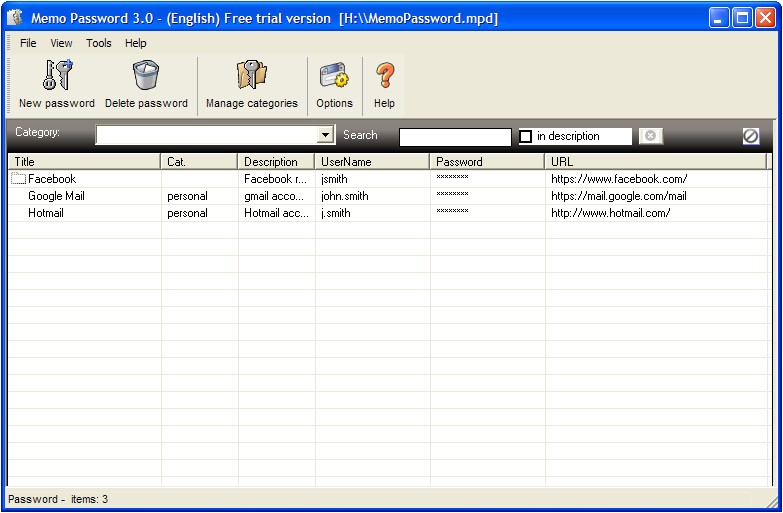Sort by the Password column header
This screenshot has width=783, height=513.
click(x=487, y=162)
